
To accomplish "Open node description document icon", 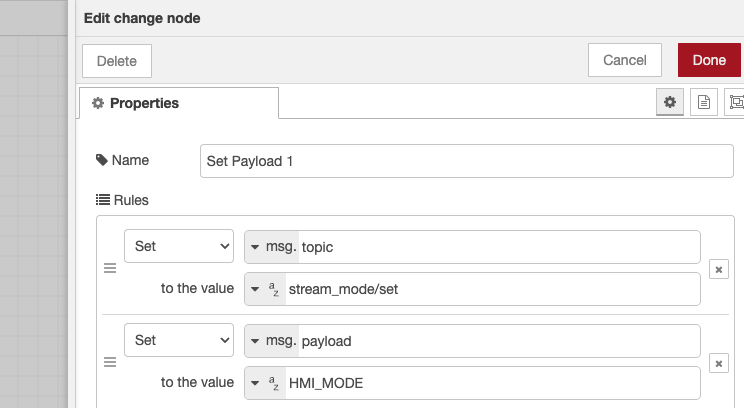I will pyautogui.click(x=703, y=102).
